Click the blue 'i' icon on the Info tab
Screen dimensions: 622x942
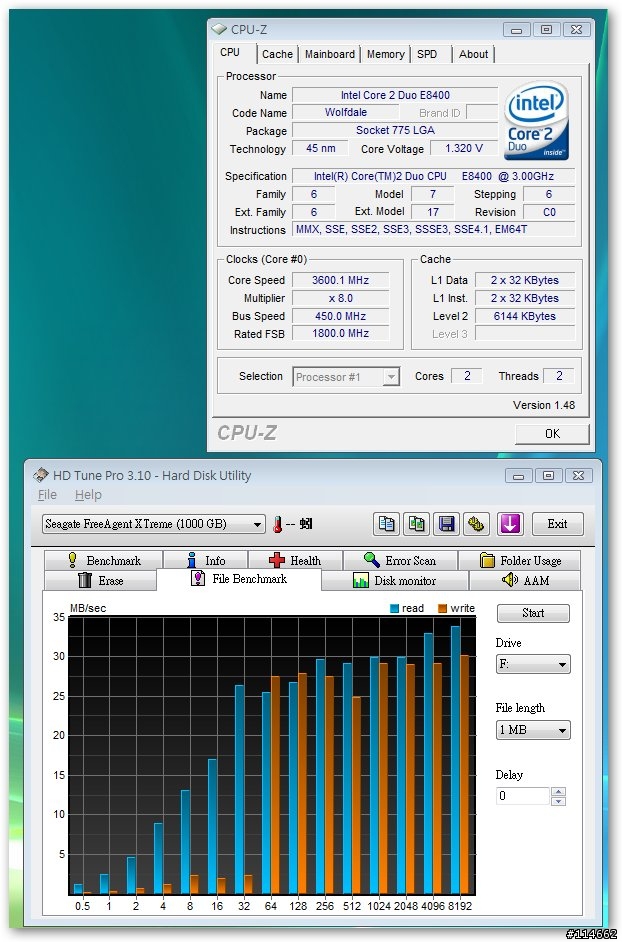[x=192, y=560]
